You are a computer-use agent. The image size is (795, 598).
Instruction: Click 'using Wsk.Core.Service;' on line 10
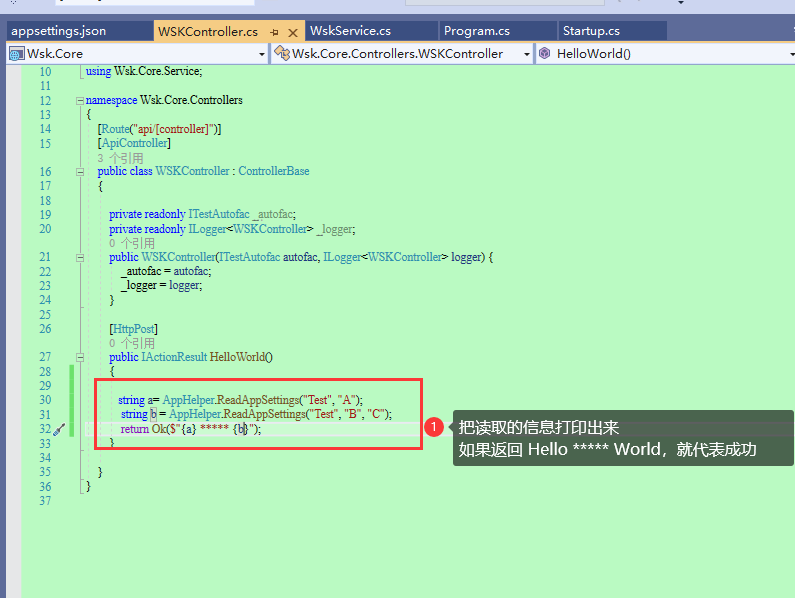tap(144, 72)
